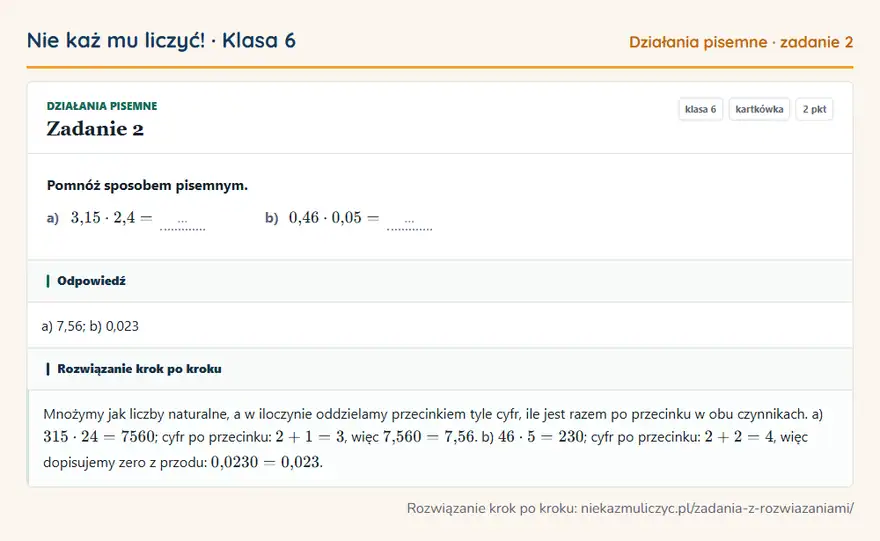Click the calculation '315 · 24 = 7560' in the solution
Viewport: 880px width, 541px height.
[x=99, y=437]
